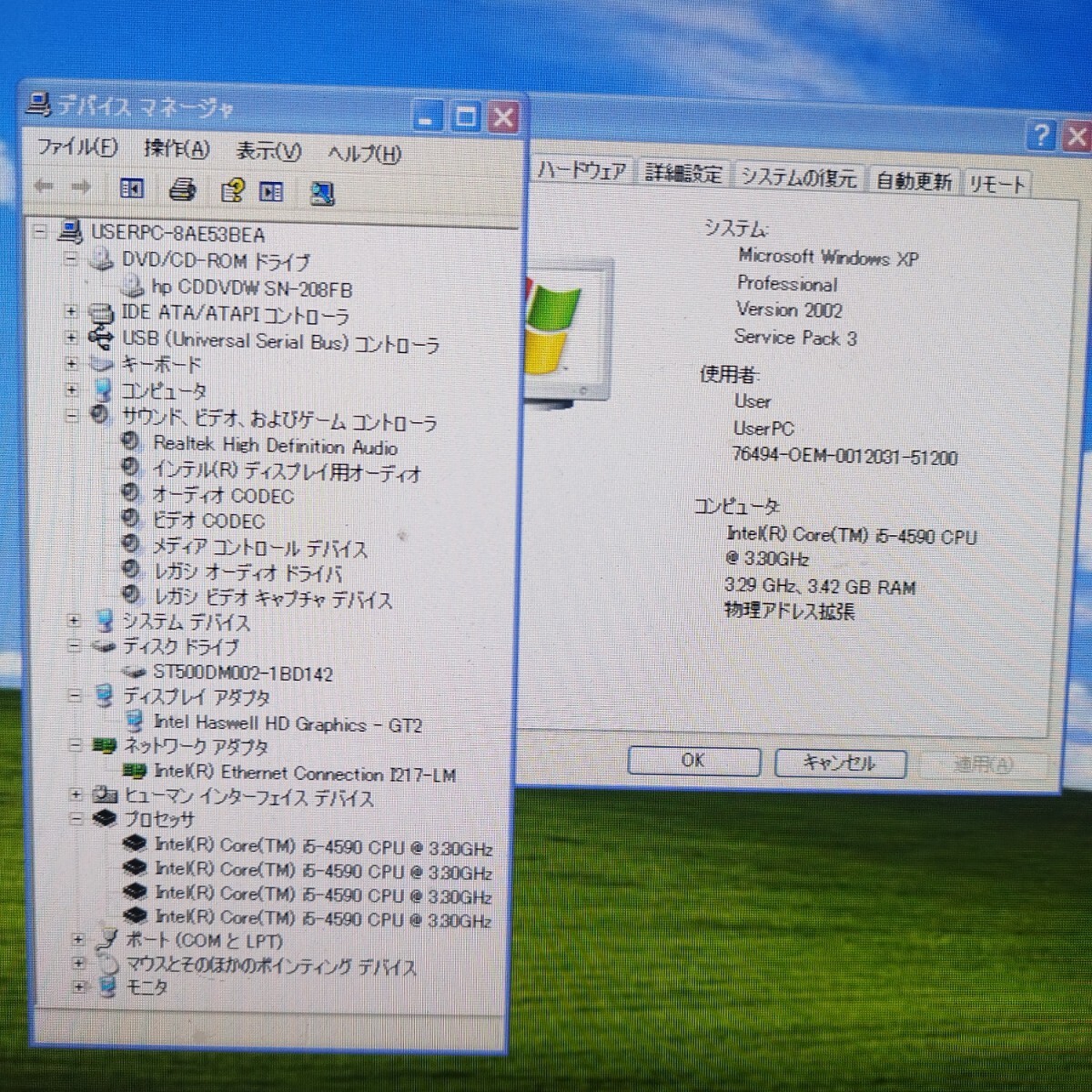Collapse the プロセッサ node
Image resolution: width=1092 pixels, height=1092 pixels.
(x=76, y=818)
